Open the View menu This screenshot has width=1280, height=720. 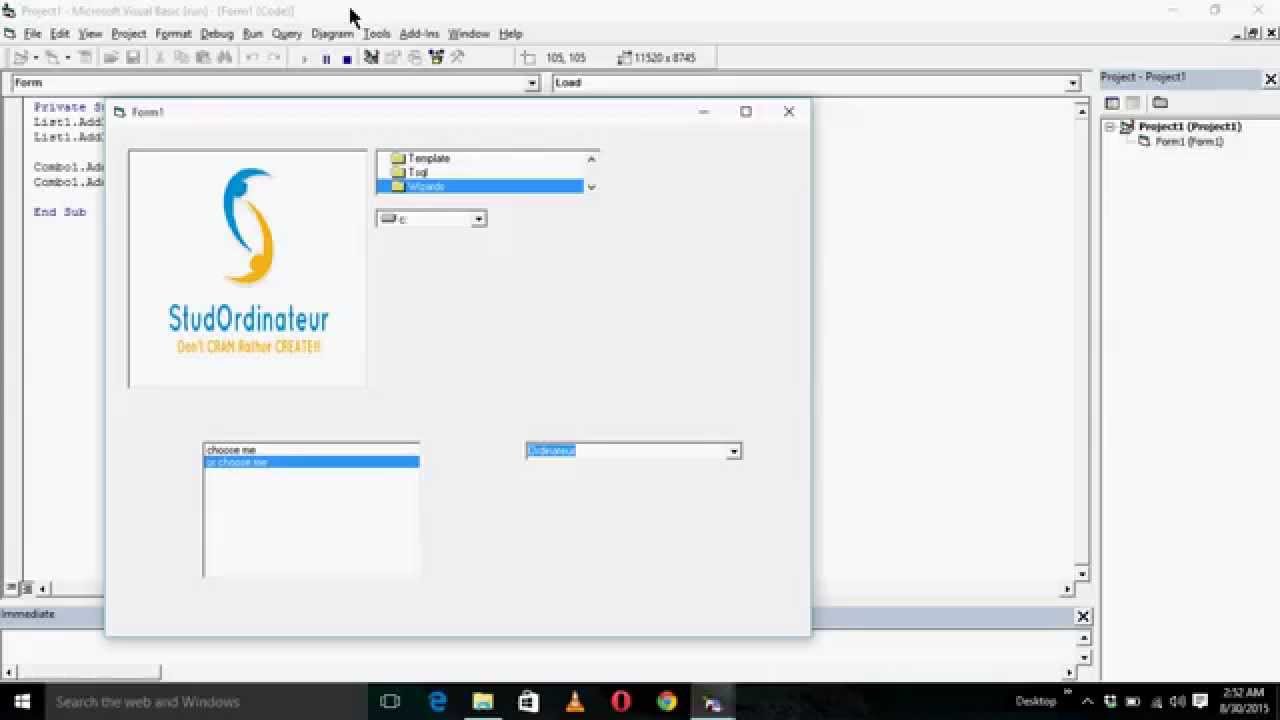pyautogui.click(x=90, y=34)
